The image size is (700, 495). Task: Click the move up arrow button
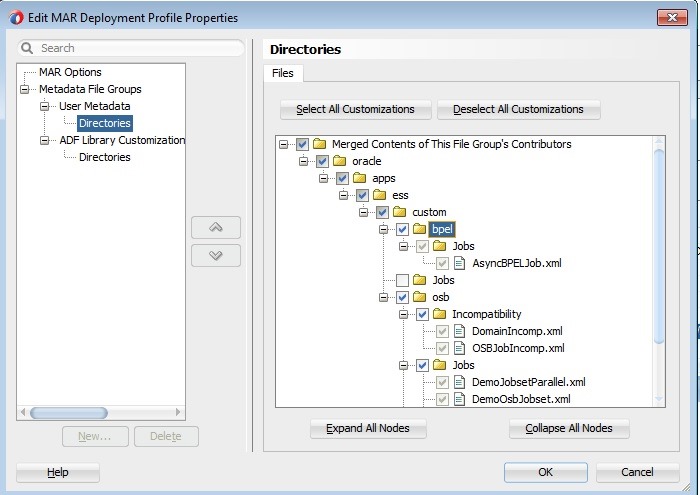tap(216, 227)
